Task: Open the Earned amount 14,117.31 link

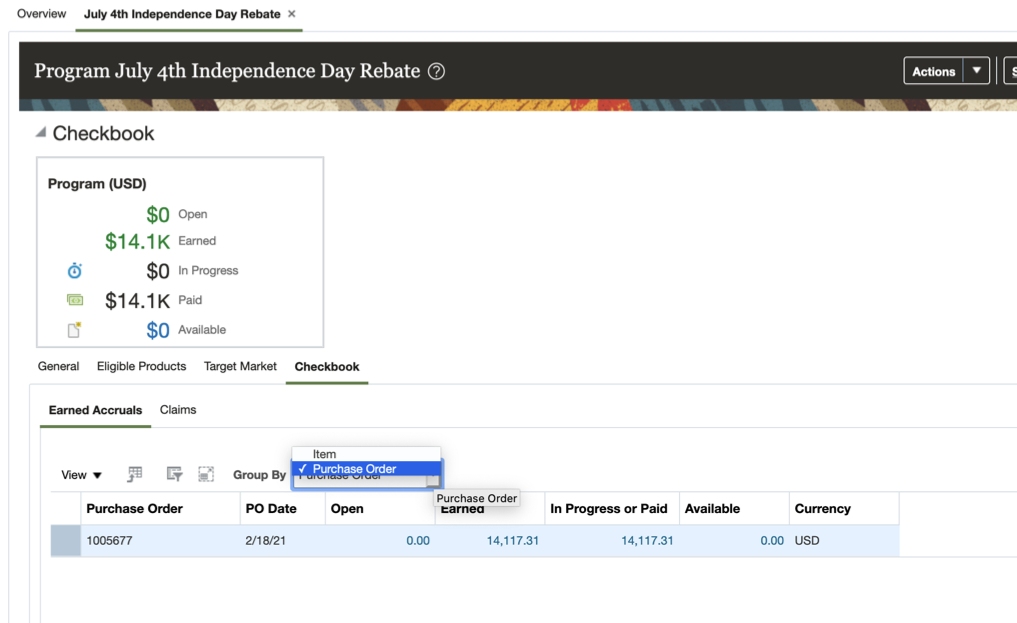Action: [x=512, y=541]
